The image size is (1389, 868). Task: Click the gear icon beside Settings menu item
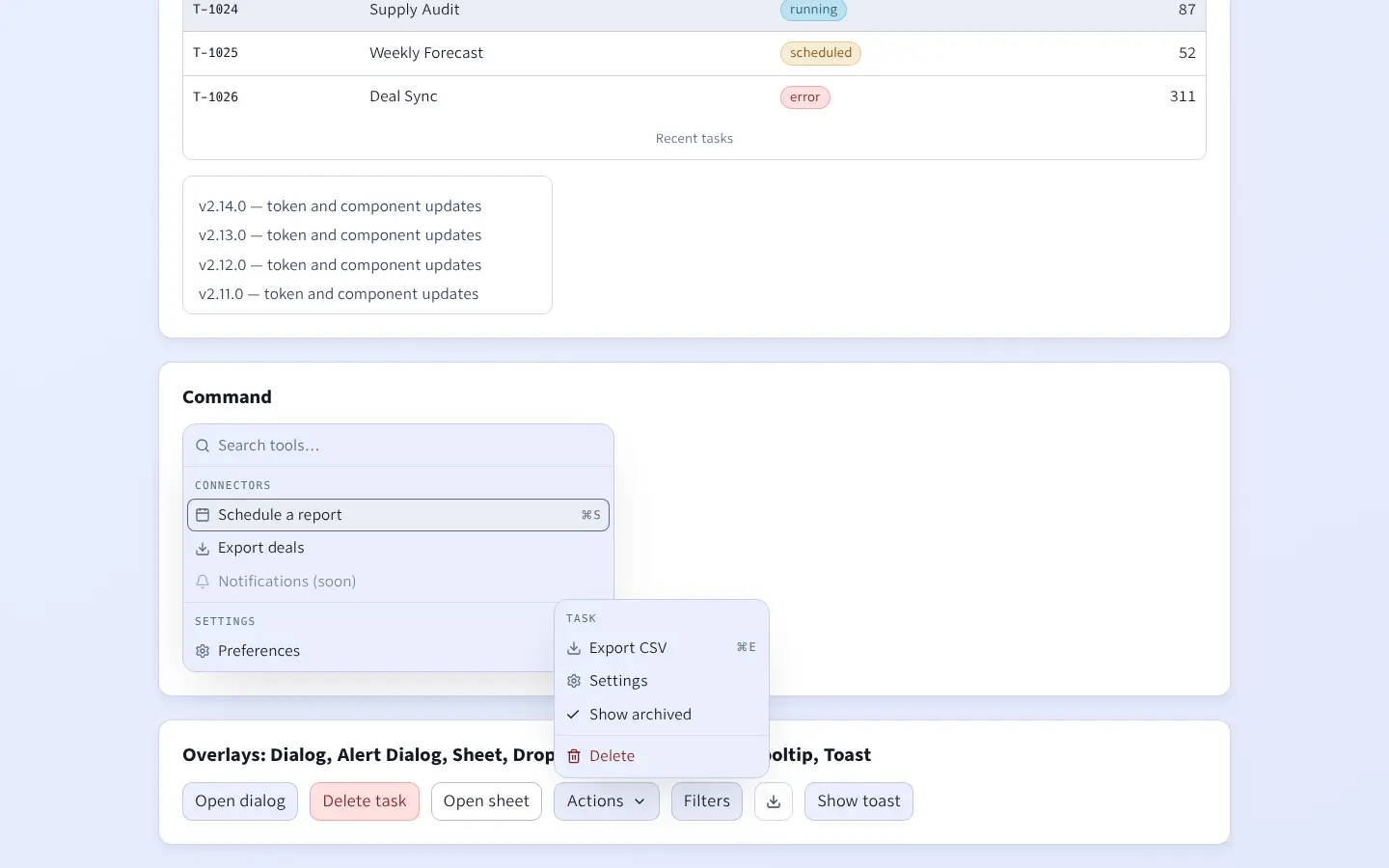(x=574, y=681)
